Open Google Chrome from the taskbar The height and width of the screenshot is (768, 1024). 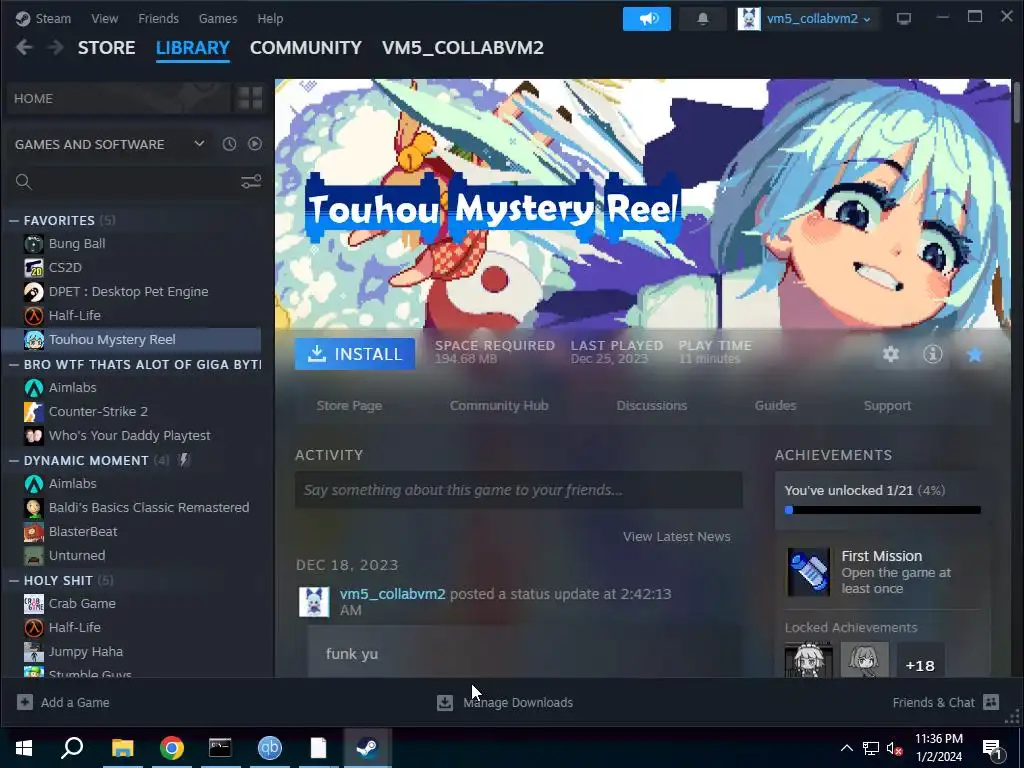click(172, 748)
